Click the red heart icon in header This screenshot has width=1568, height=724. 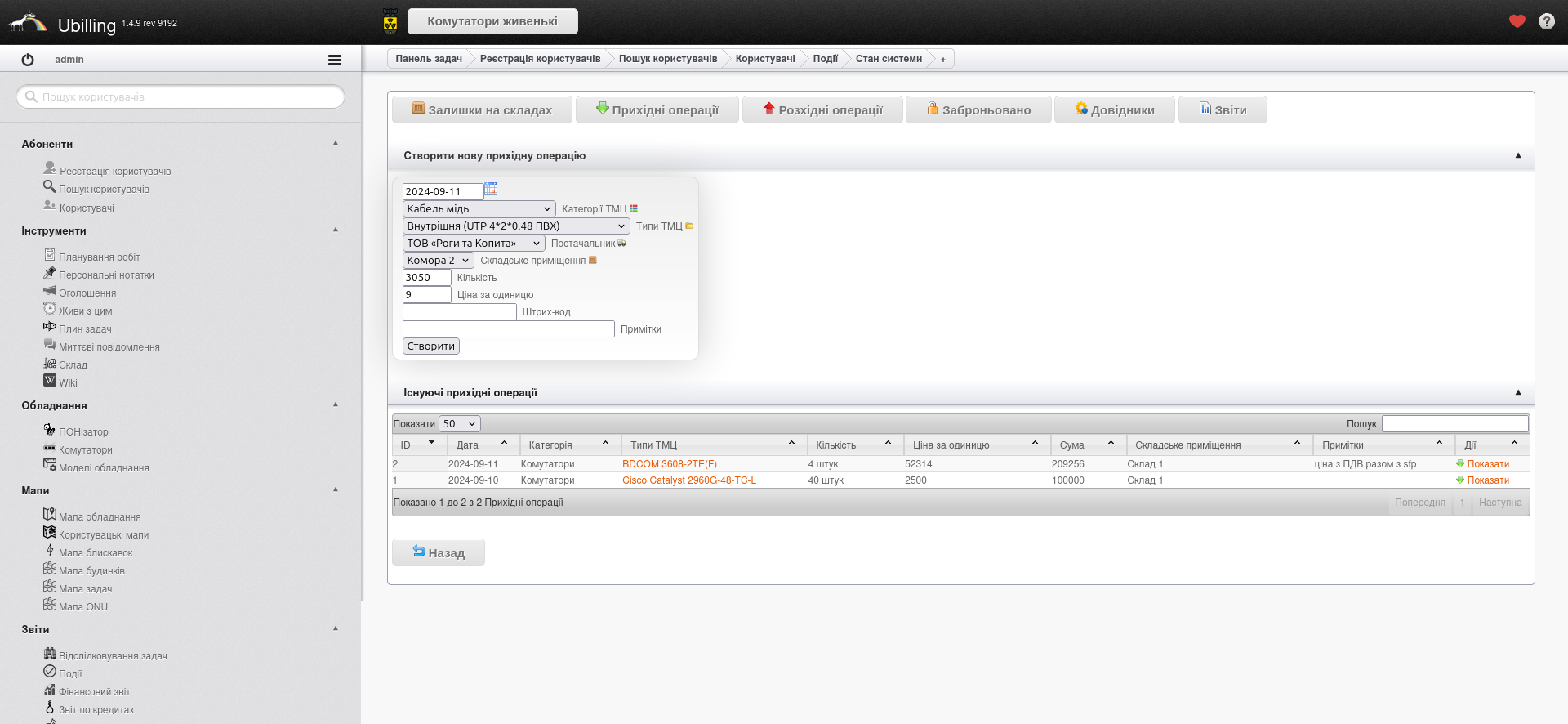coord(1517,21)
